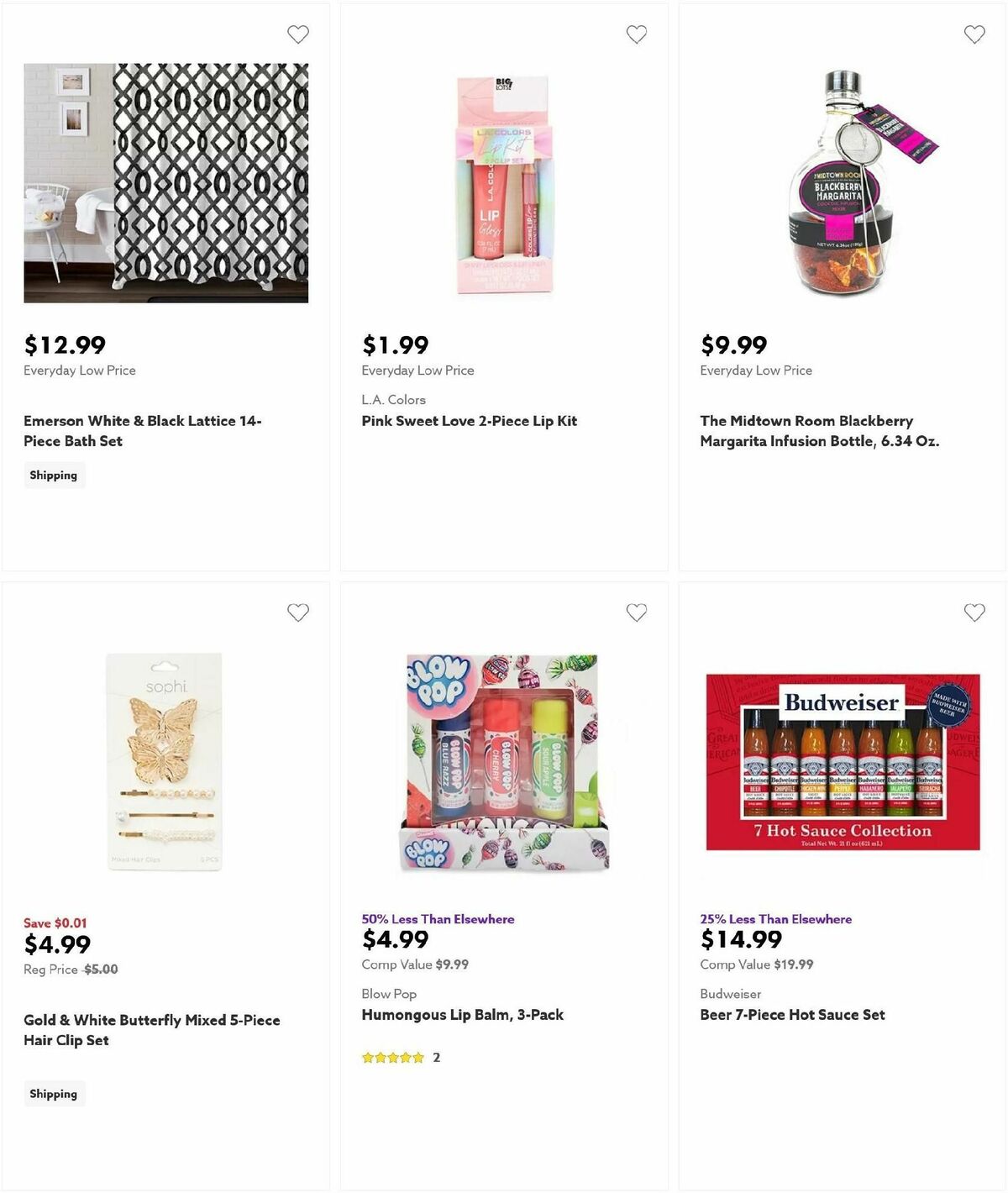Image resolution: width=1008 pixels, height=1193 pixels.
Task: Add the Budweiser Hot Sauce Set to wishlist
Action: point(974,612)
